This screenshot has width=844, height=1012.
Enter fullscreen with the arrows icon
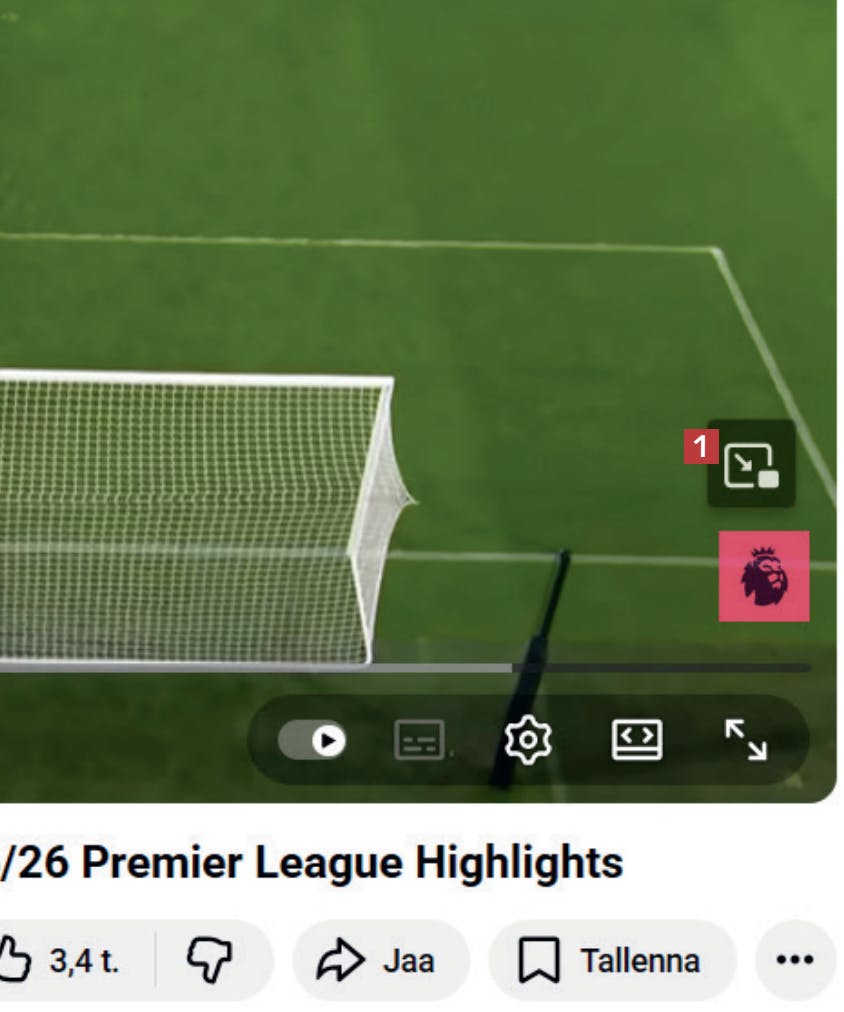pyautogui.click(x=746, y=740)
